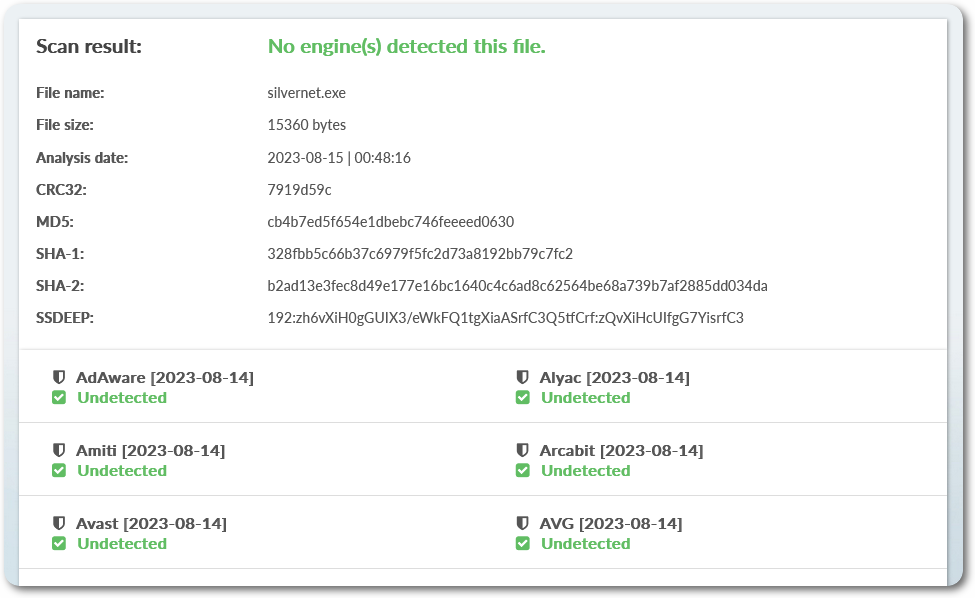Click the shield icon beside AVG
This screenshot has width=975, height=598.
[x=522, y=523]
